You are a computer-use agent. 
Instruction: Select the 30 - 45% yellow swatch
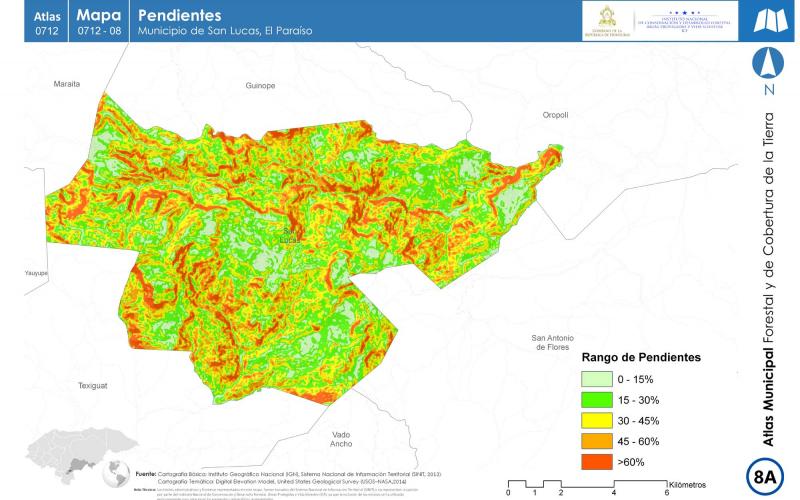point(596,420)
